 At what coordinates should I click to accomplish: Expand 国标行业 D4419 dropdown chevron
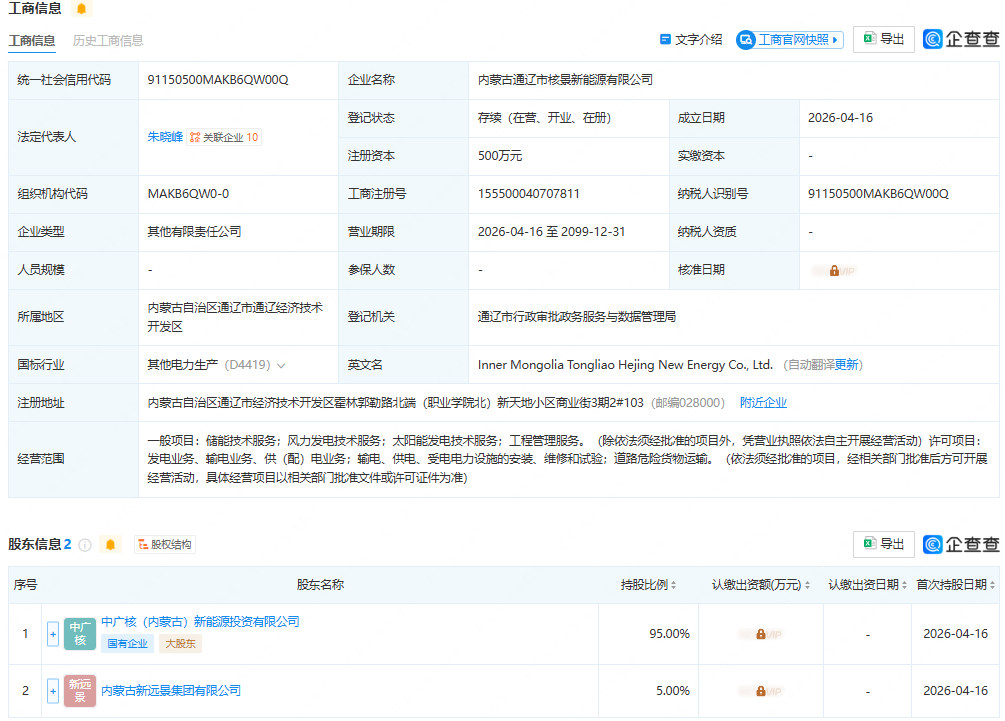coord(281,366)
